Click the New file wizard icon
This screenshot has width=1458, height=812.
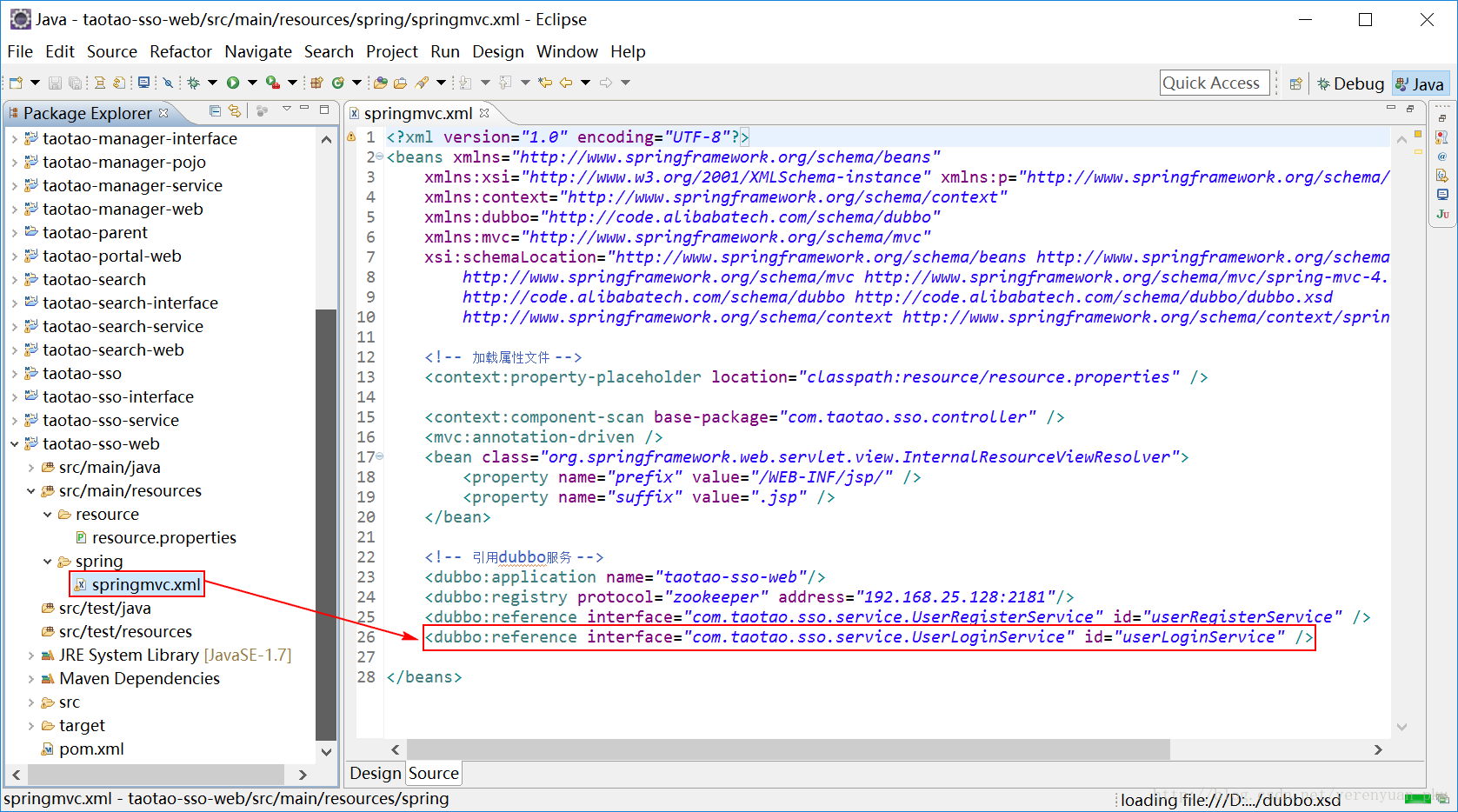16,83
